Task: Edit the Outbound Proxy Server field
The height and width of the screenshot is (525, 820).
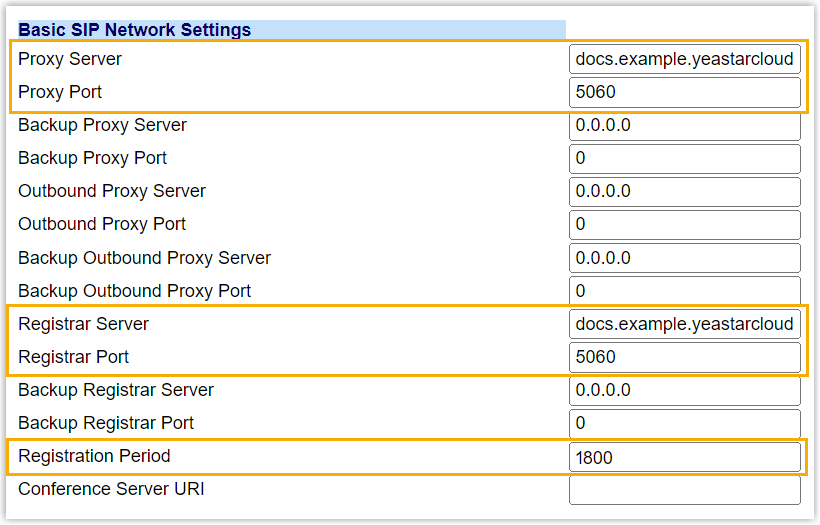Action: pos(685,192)
